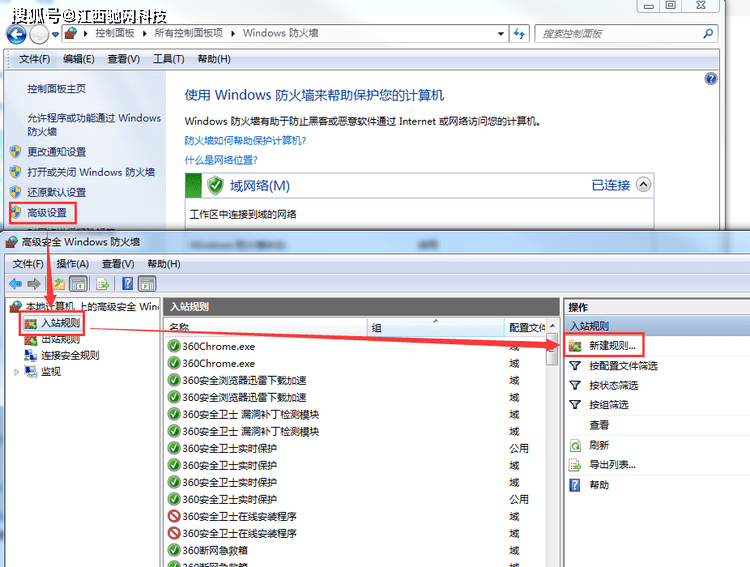Open 操作(A) menu in advanced firewall window
The height and width of the screenshot is (567, 750).
(x=73, y=264)
